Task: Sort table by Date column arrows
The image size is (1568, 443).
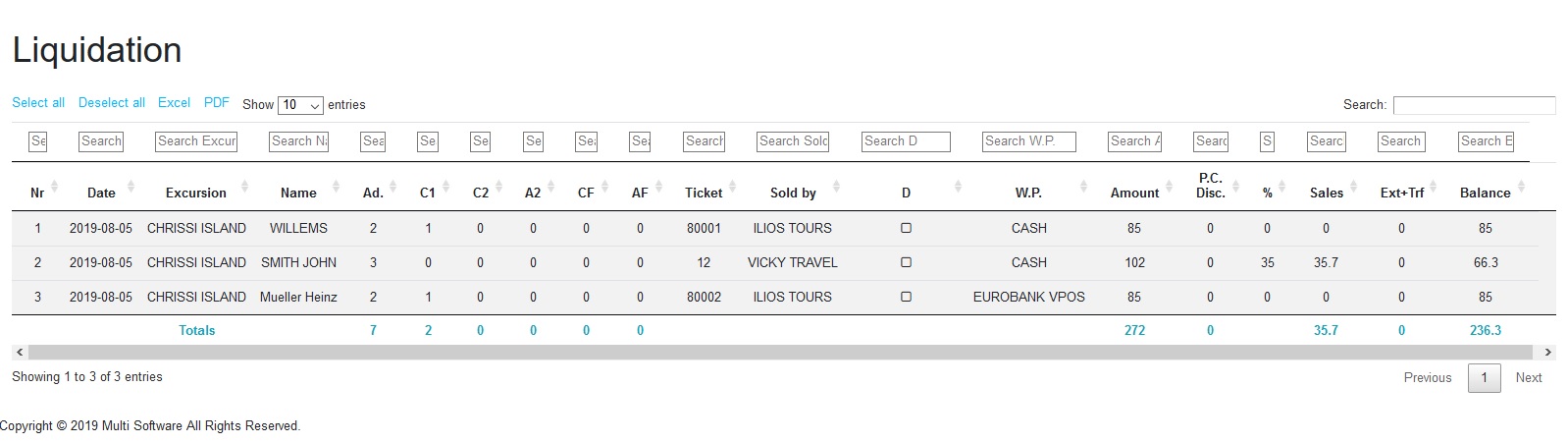Action: [x=131, y=187]
